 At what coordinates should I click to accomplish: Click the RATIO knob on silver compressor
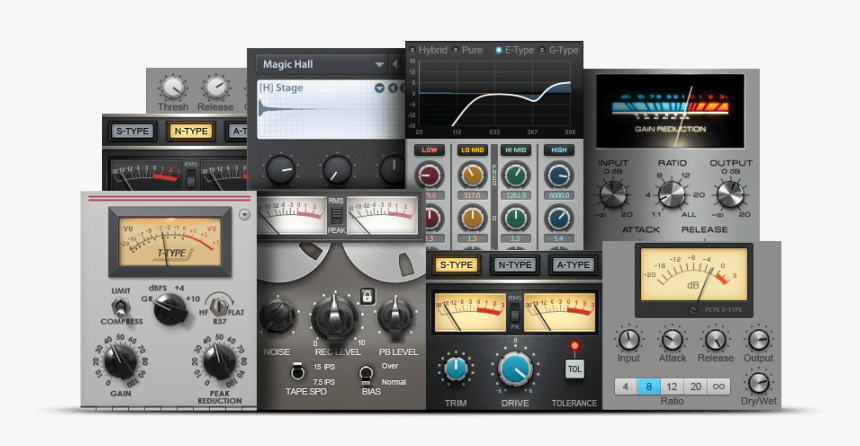(672, 194)
